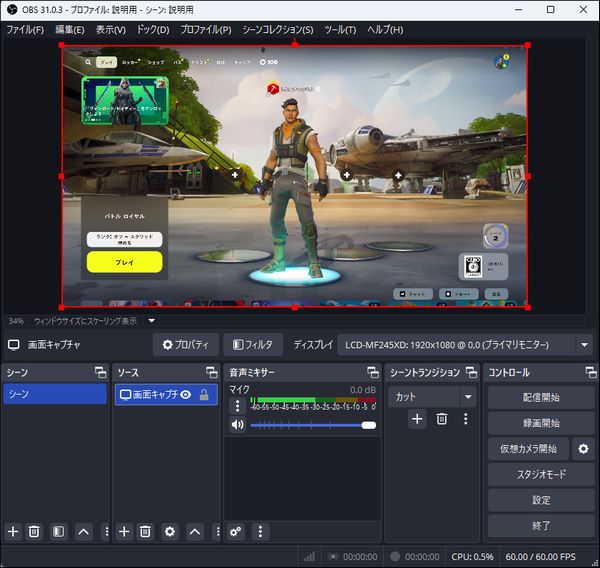Add a scene transition with plus icon
Screen dimensions: 600x568
click(x=417, y=419)
